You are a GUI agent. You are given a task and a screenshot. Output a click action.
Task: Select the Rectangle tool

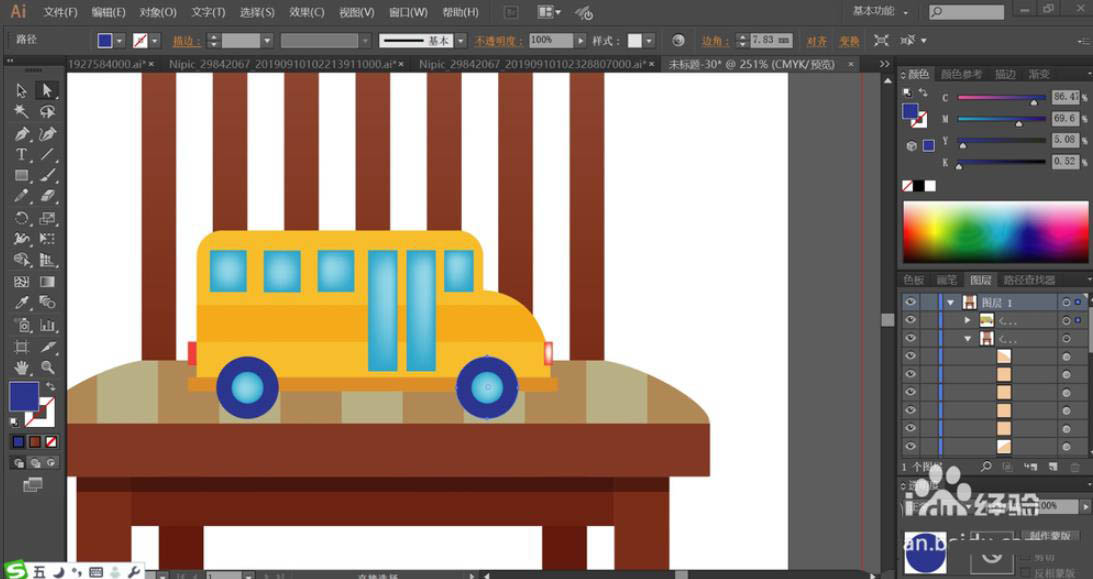click(22, 176)
